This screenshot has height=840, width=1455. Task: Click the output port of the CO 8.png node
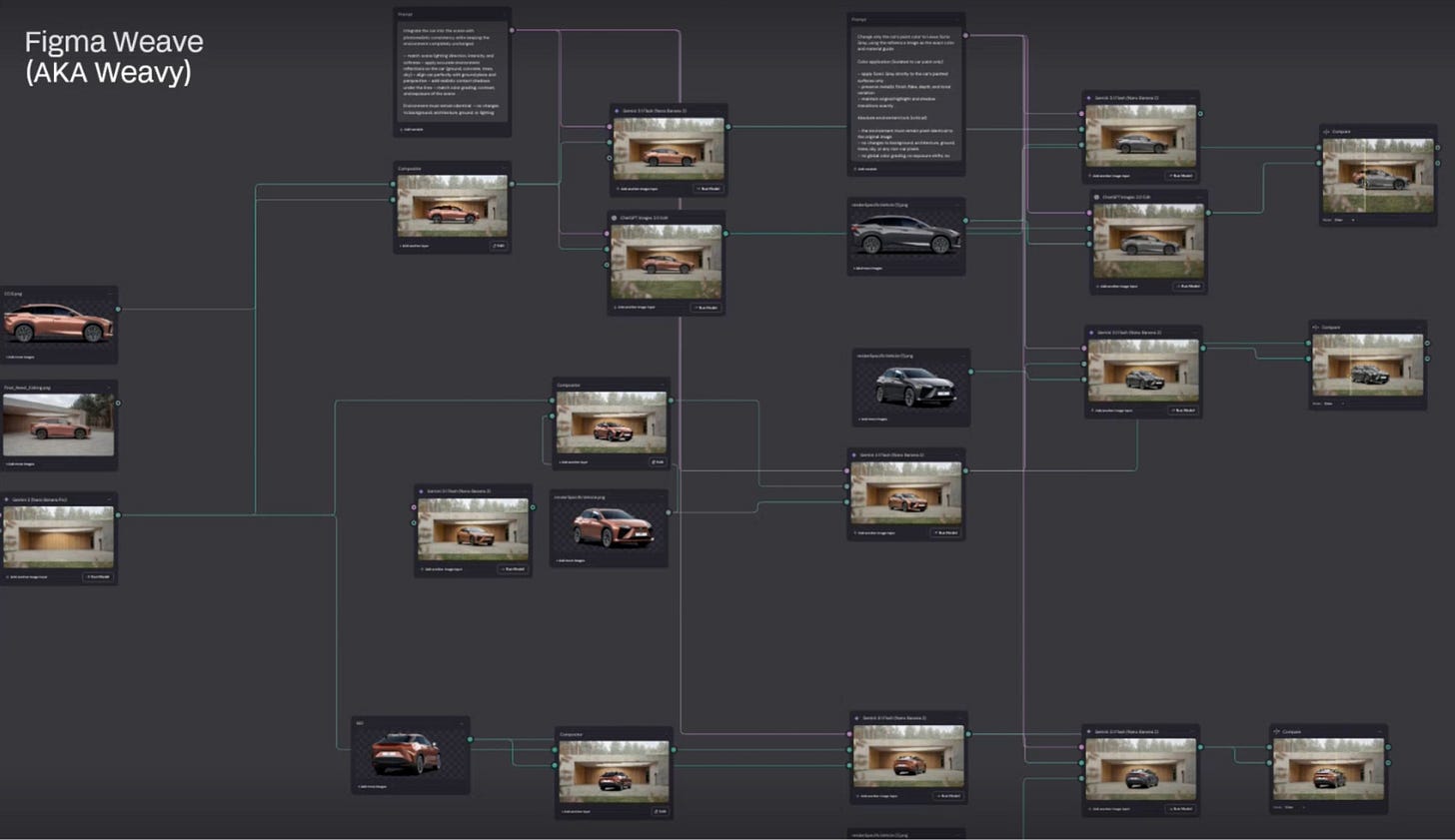[118, 309]
